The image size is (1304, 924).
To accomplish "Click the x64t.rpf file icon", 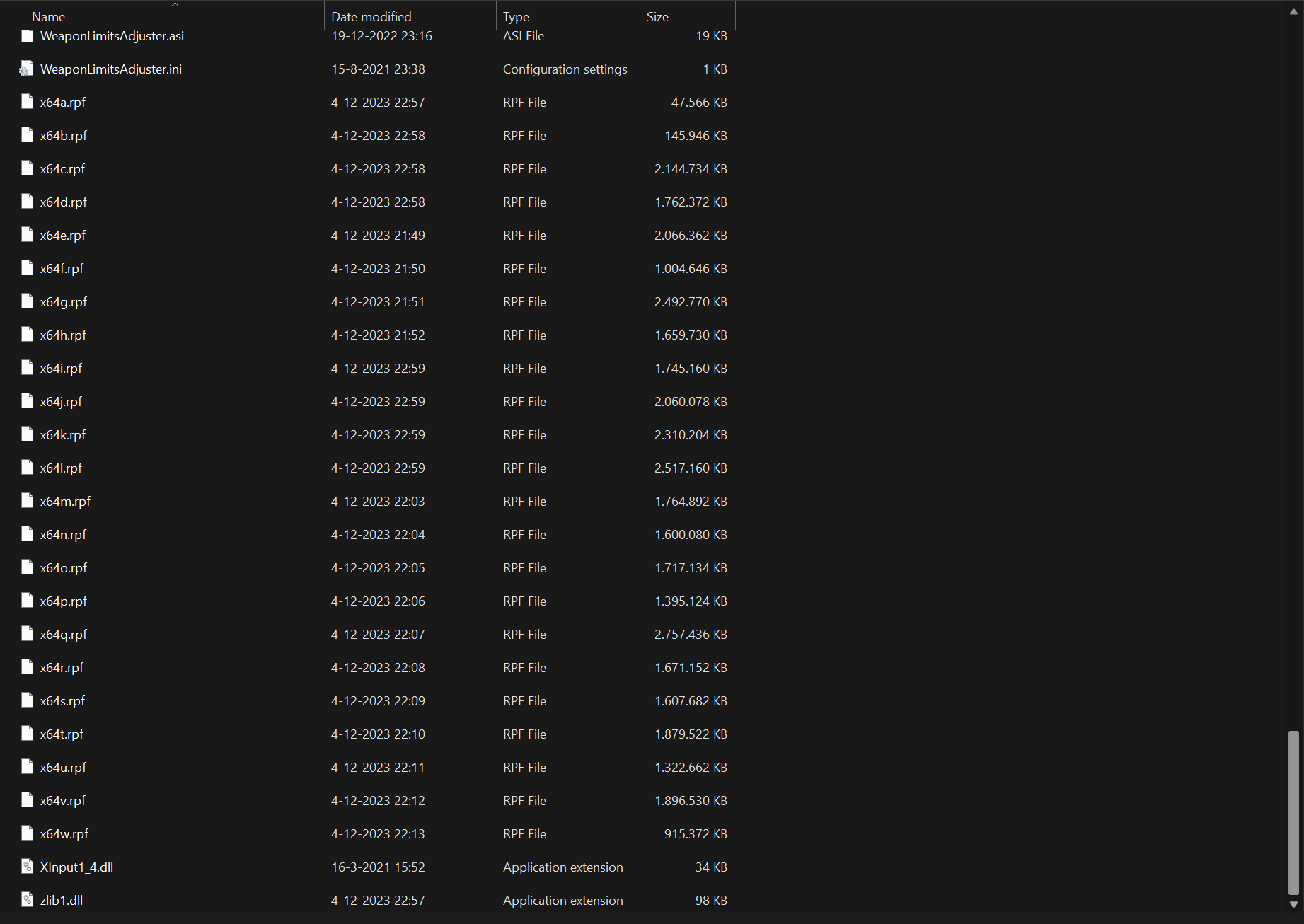I will pyautogui.click(x=27, y=734).
